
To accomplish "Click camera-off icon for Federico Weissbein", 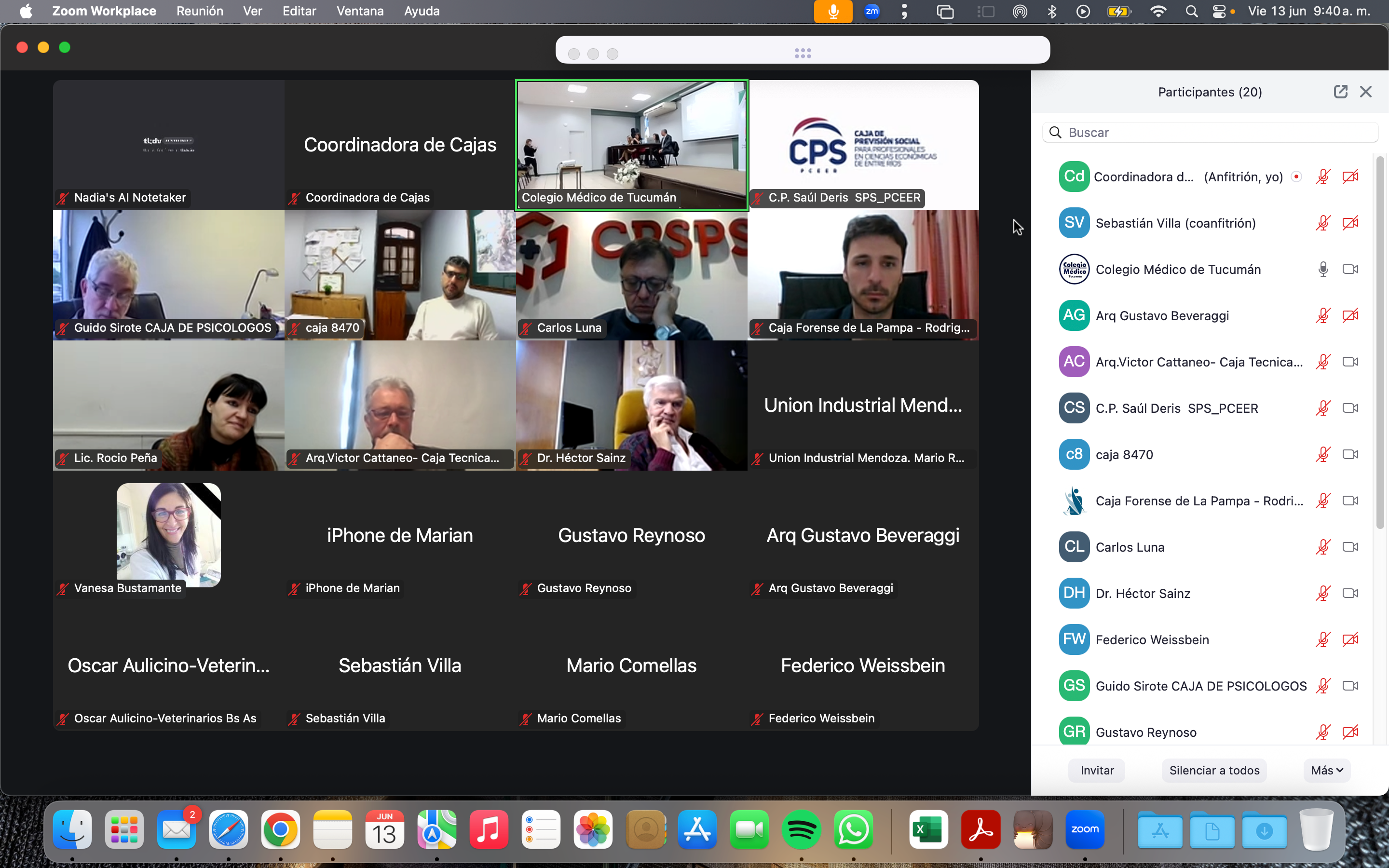I will [1350, 639].
